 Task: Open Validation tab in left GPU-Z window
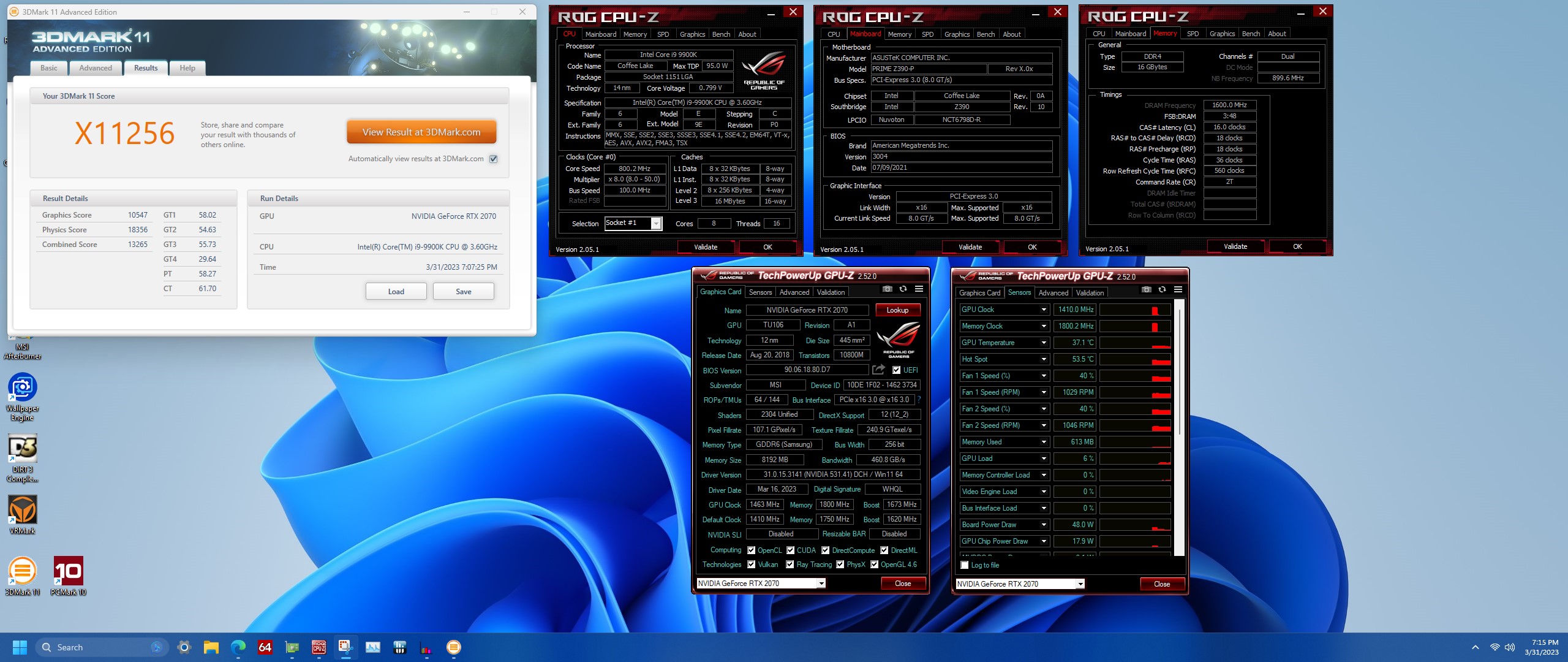click(x=831, y=292)
